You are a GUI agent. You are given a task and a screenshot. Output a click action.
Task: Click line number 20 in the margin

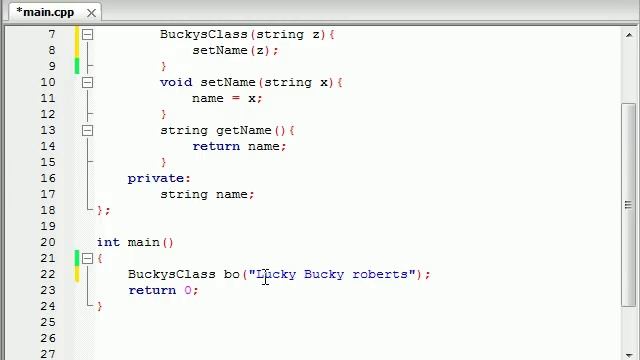(48, 242)
